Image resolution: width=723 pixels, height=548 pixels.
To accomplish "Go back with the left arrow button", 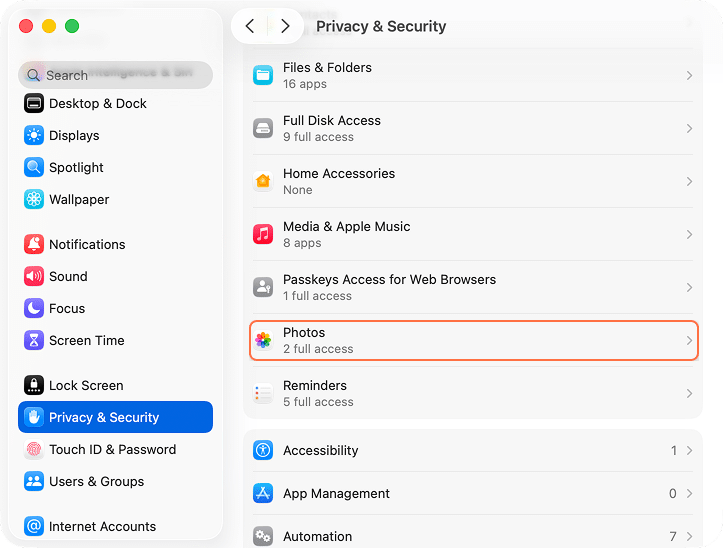I will tap(250, 26).
